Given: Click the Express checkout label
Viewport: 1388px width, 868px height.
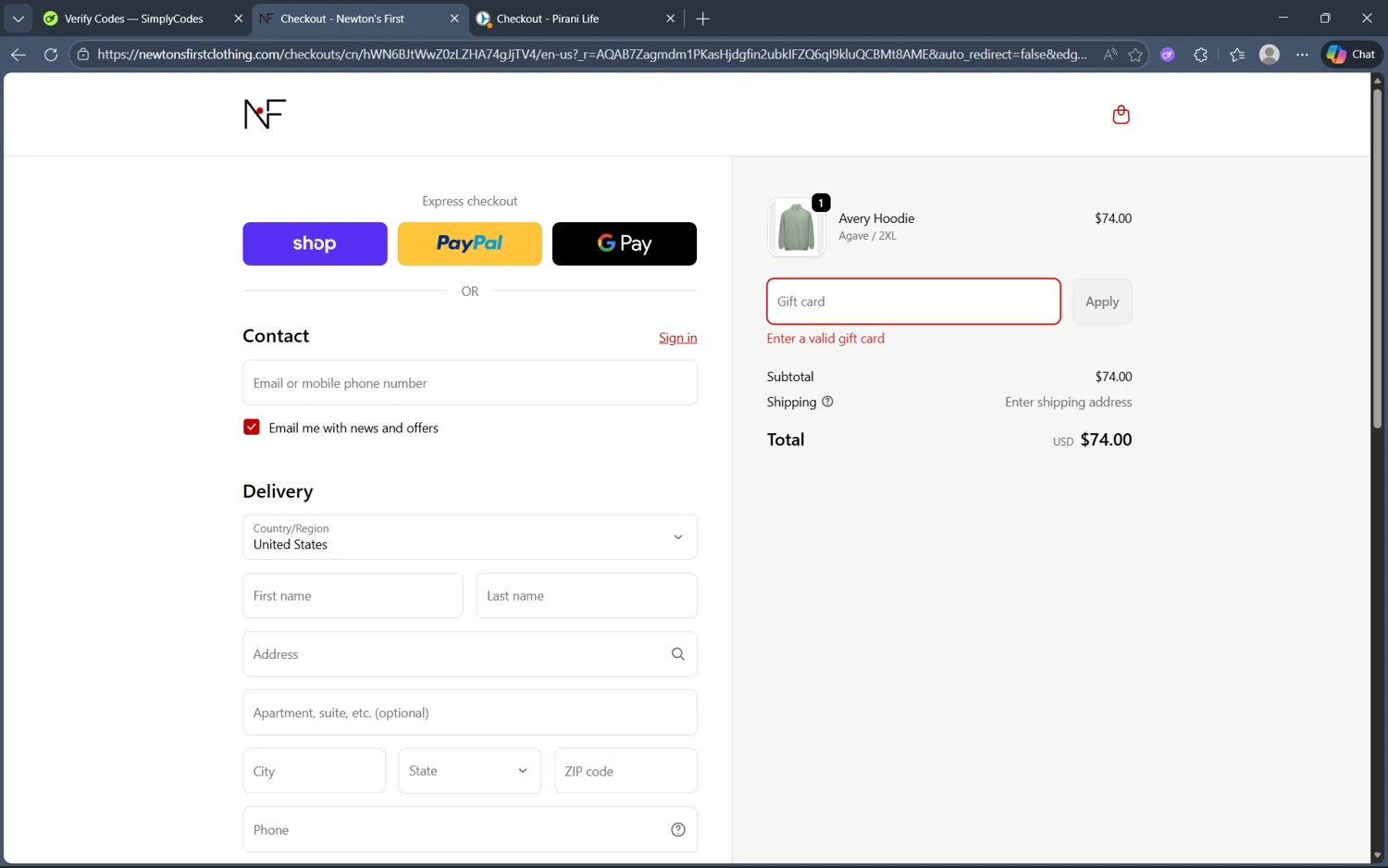Looking at the screenshot, I should 469,201.
